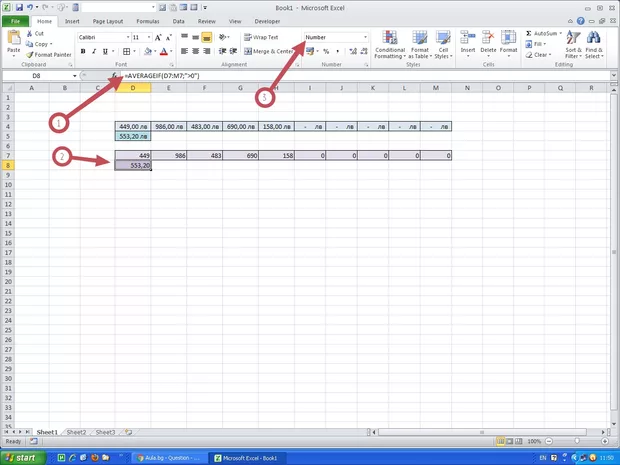Viewport: 620px width, 465px height.
Task: Apply the red Font Color
Action: click(x=164, y=51)
